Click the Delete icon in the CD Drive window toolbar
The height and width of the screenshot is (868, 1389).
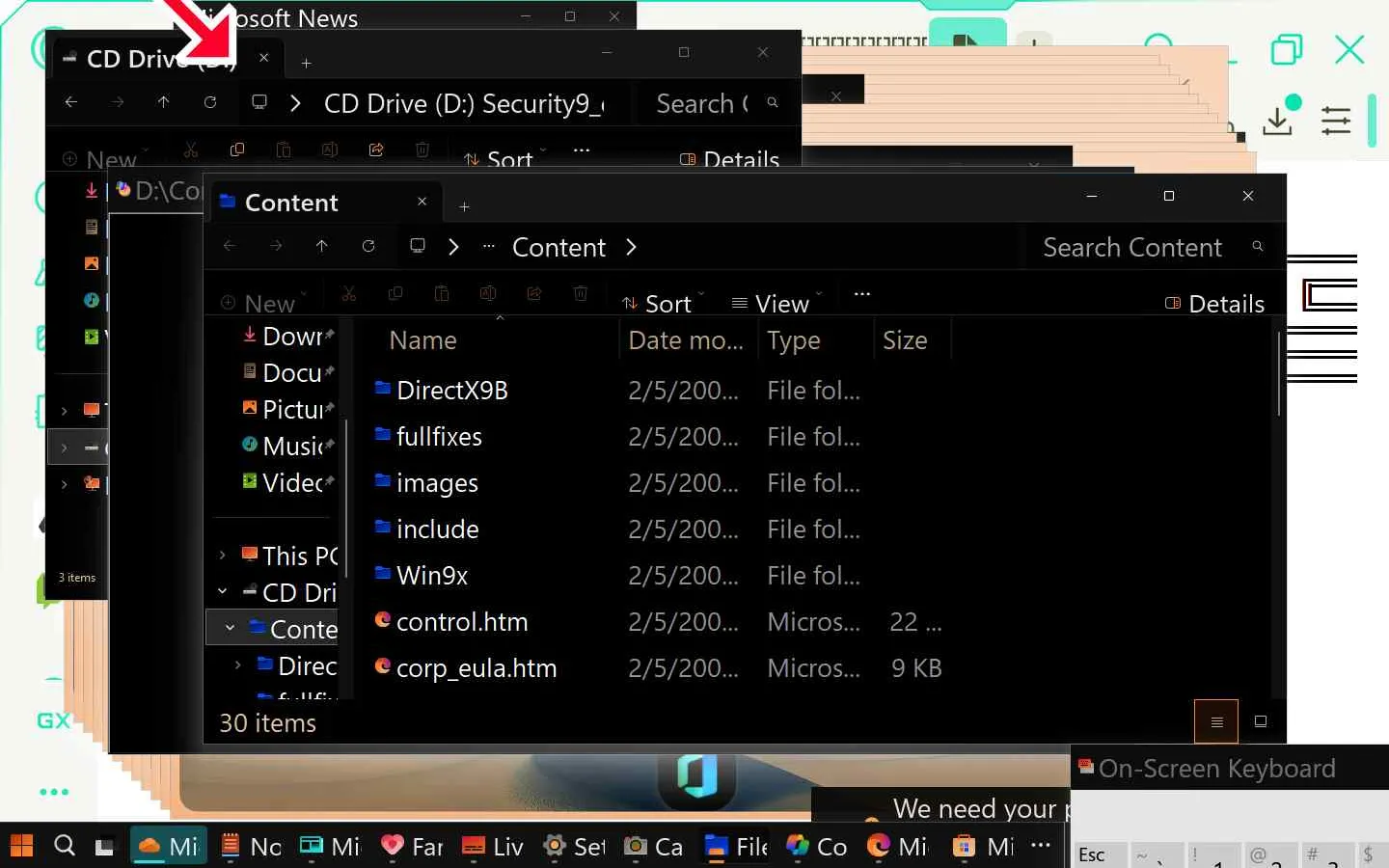coord(422,149)
